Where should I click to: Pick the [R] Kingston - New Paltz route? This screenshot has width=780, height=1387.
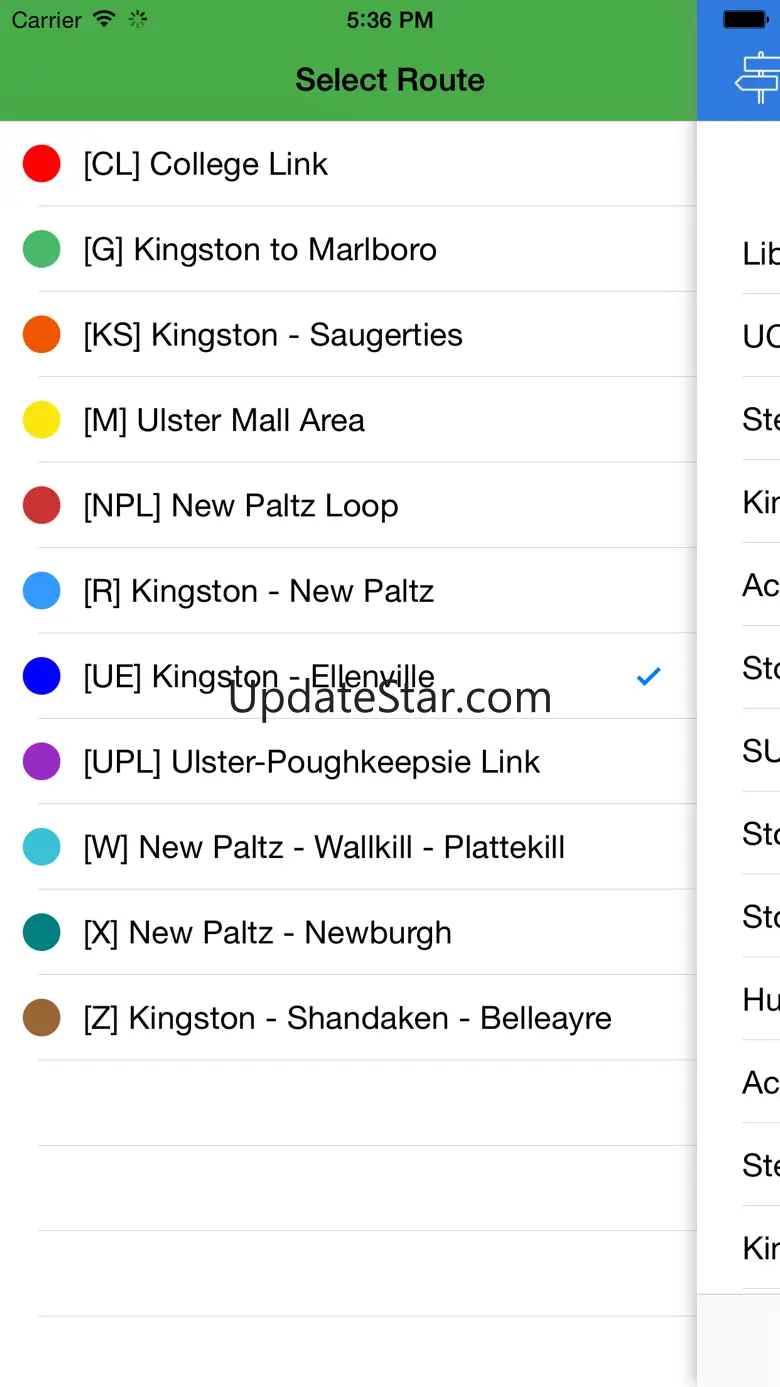[259, 591]
